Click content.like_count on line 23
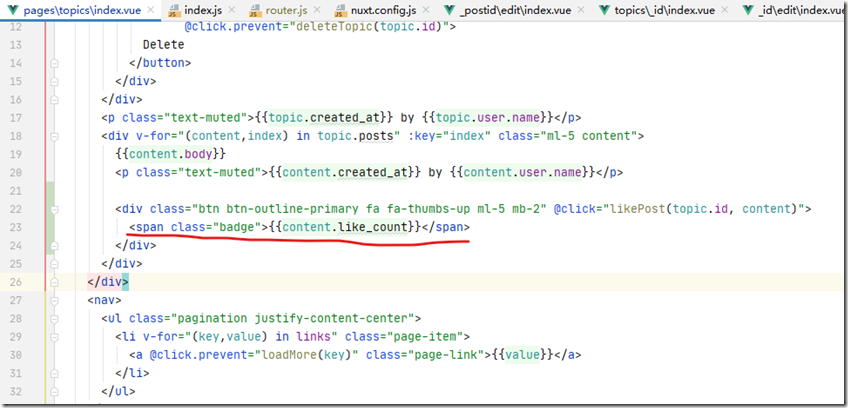Screen dimensions: 848x408 point(344,227)
